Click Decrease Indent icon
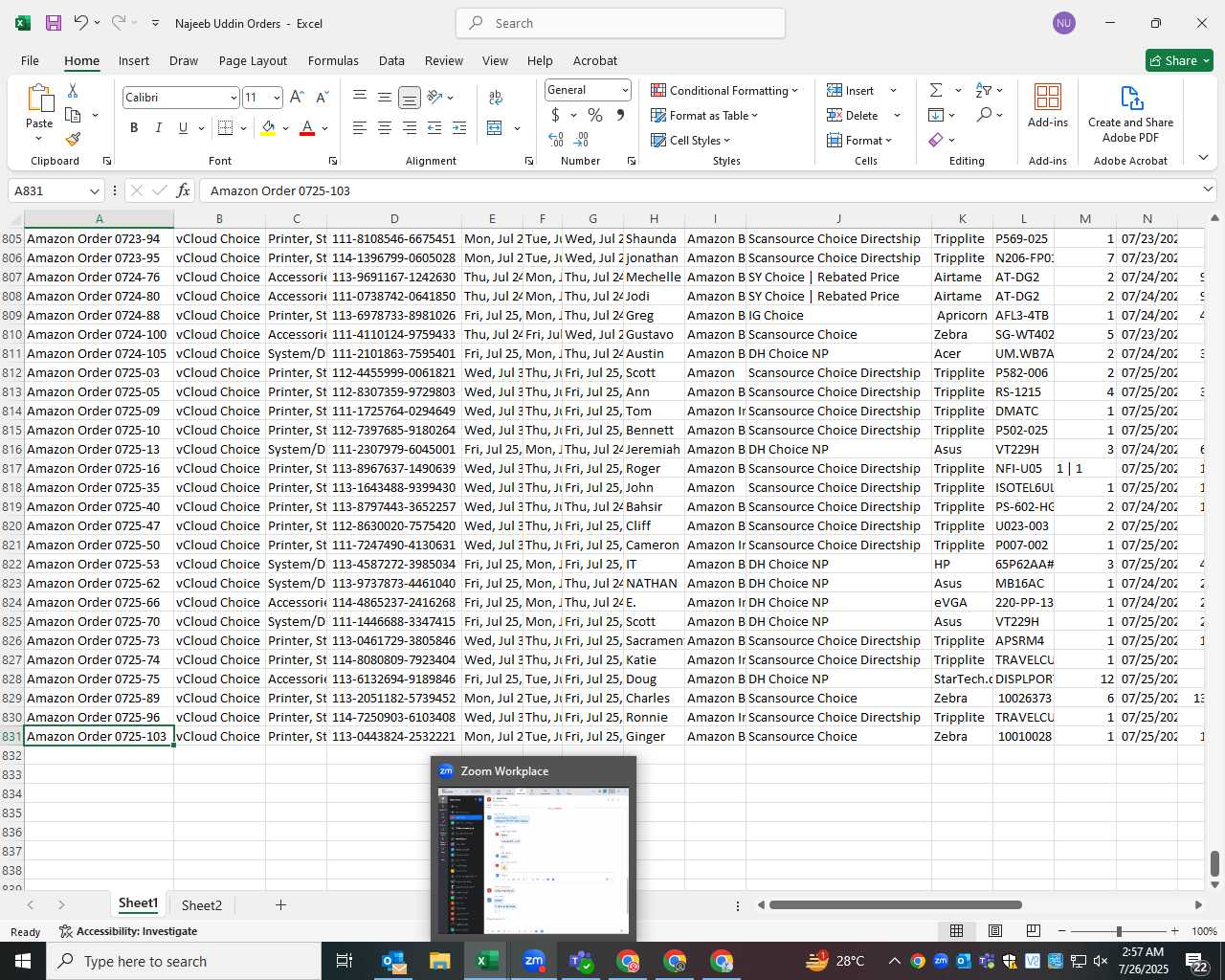 point(434,128)
